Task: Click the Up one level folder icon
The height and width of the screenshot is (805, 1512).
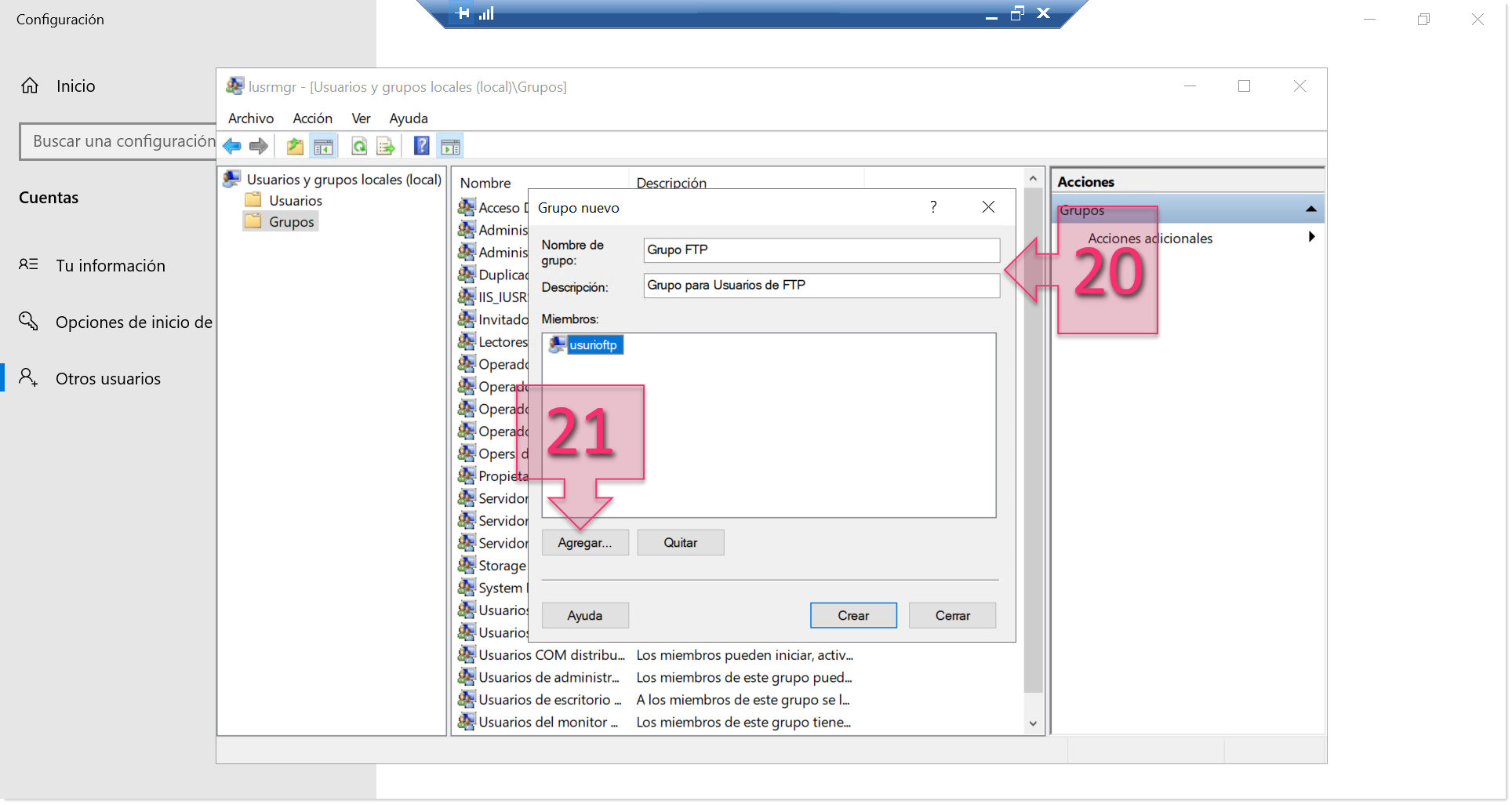Action: pos(295,146)
